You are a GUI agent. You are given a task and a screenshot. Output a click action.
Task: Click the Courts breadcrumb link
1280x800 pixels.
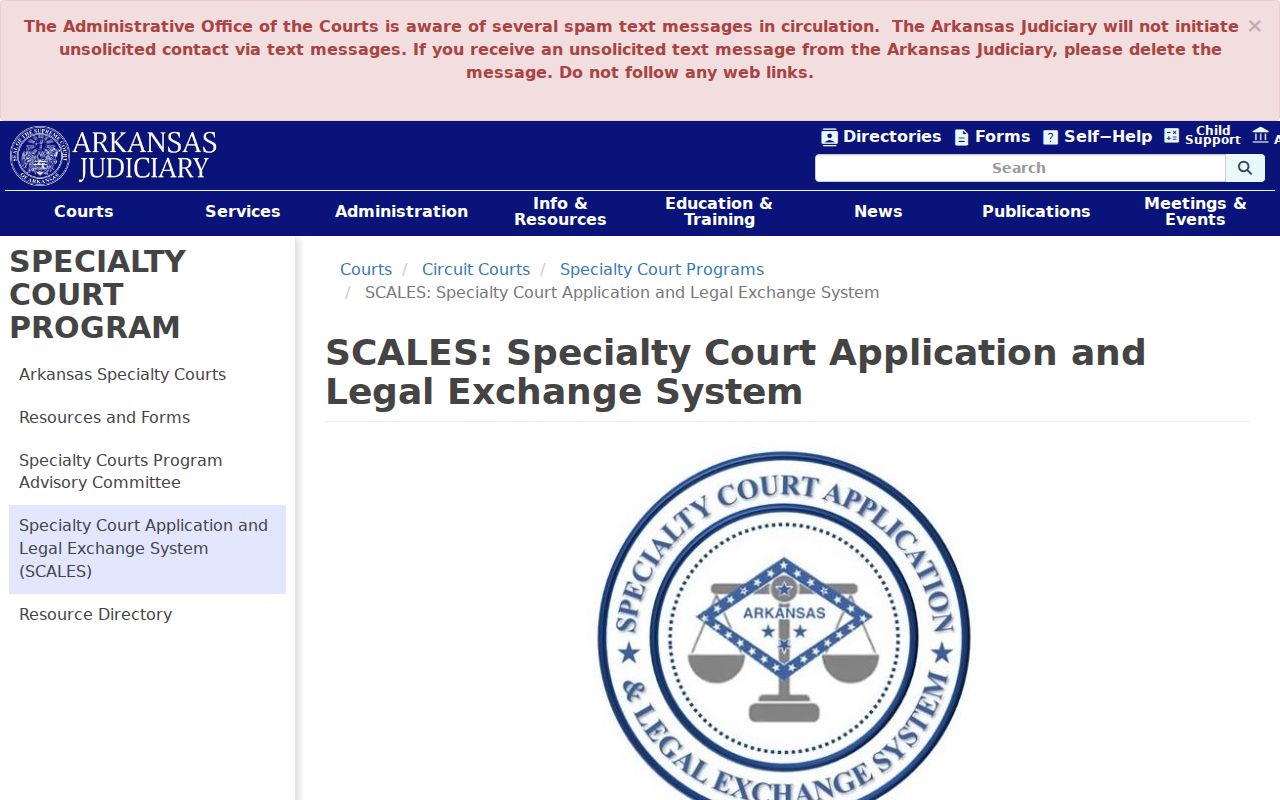click(366, 270)
